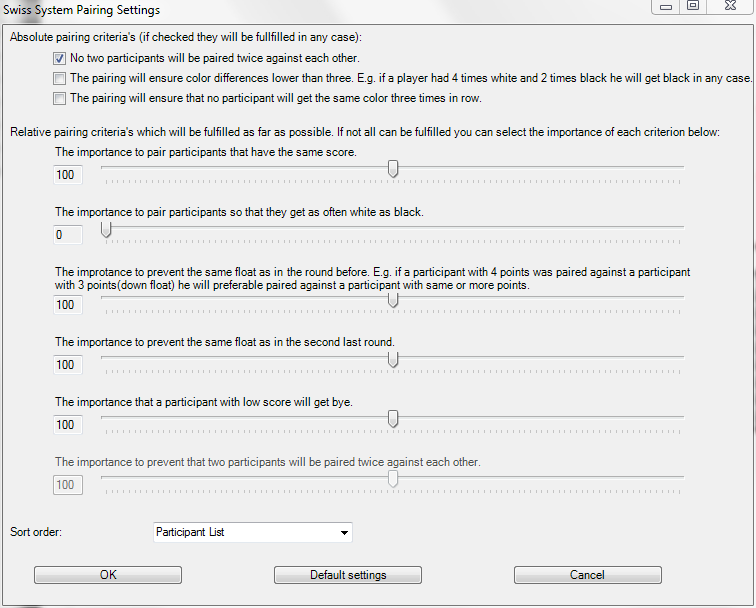
Task: Cancel the pairing settings dialog
Action: pos(588,575)
